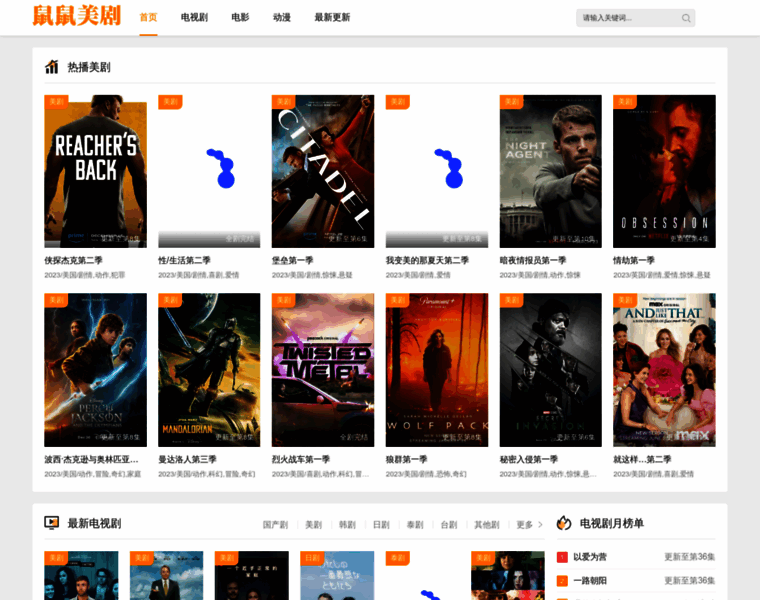This screenshot has height=600, width=760.
Task: Open the title link 堡垒第一季
Action: click(x=292, y=261)
